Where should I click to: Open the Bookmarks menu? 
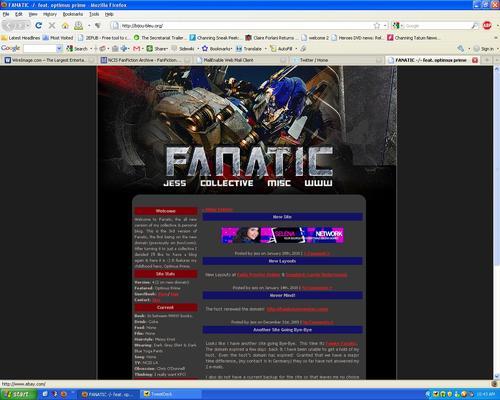pos(73,14)
